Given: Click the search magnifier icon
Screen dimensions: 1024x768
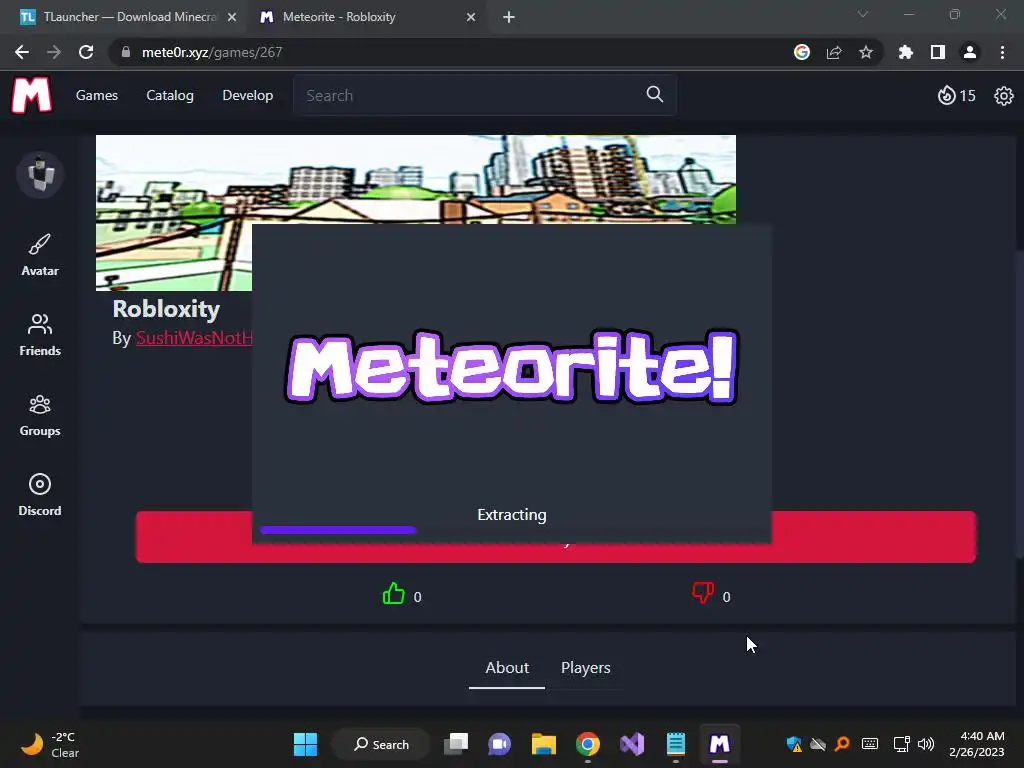Looking at the screenshot, I should (x=654, y=95).
